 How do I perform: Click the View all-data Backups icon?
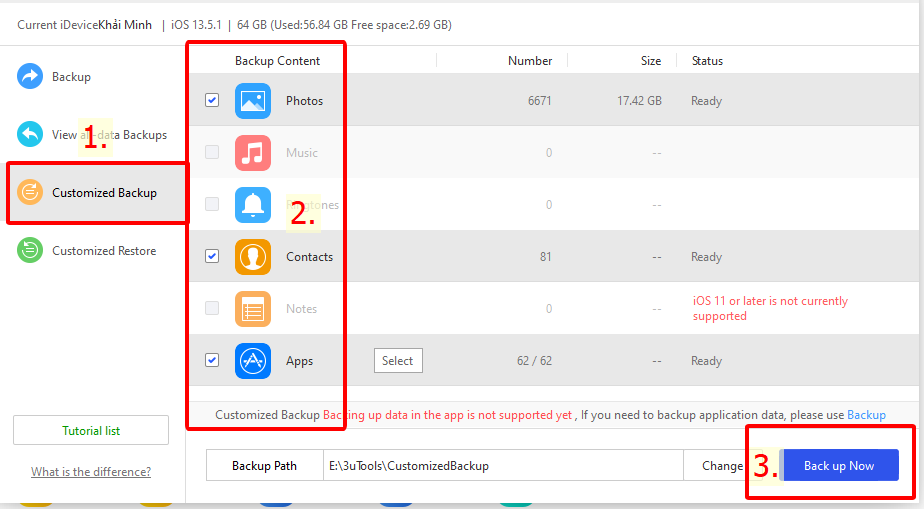(x=30, y=134)
